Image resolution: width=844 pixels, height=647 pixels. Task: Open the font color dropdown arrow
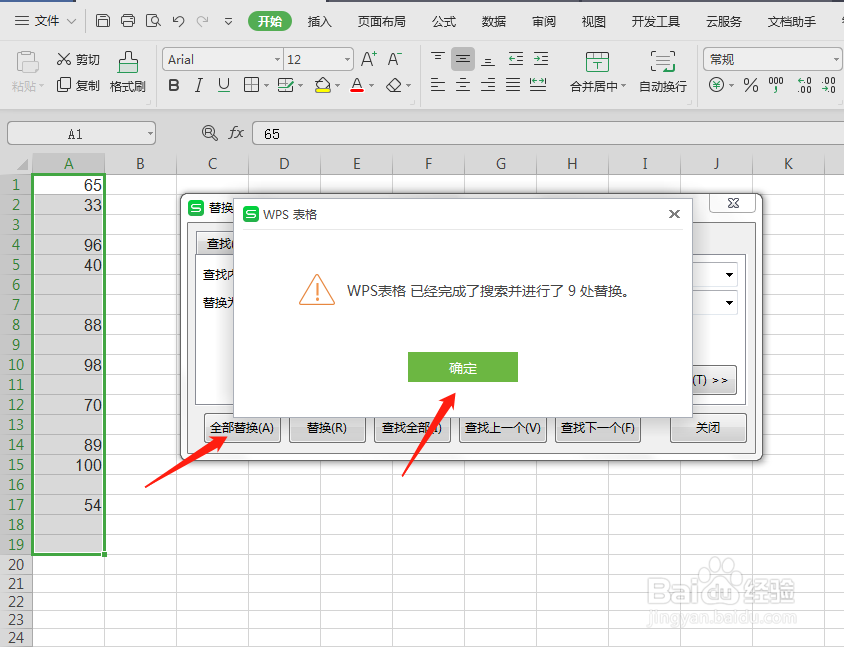tap(371, 86)
